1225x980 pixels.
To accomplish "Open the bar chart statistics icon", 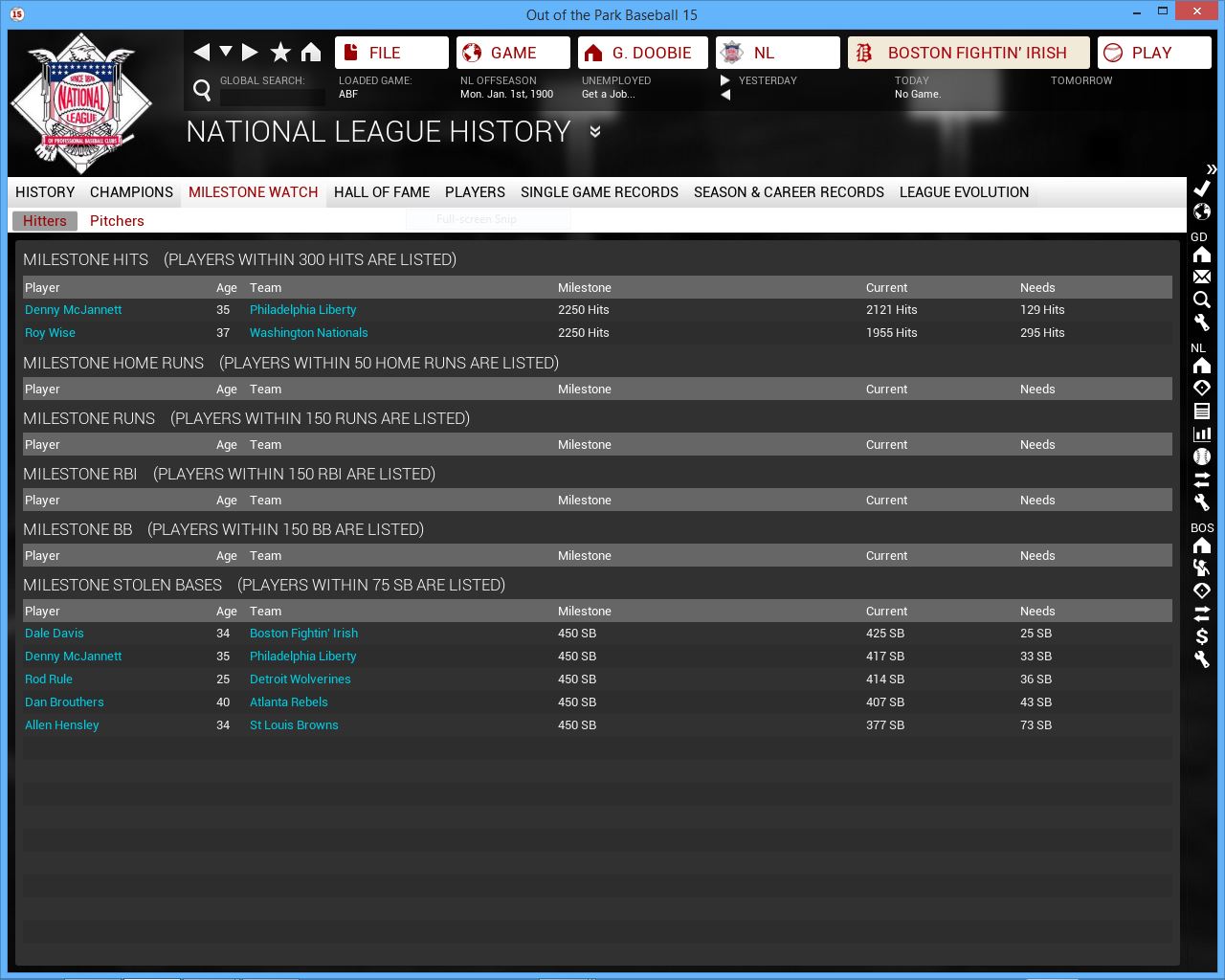I will click(x=1202, y=434).
